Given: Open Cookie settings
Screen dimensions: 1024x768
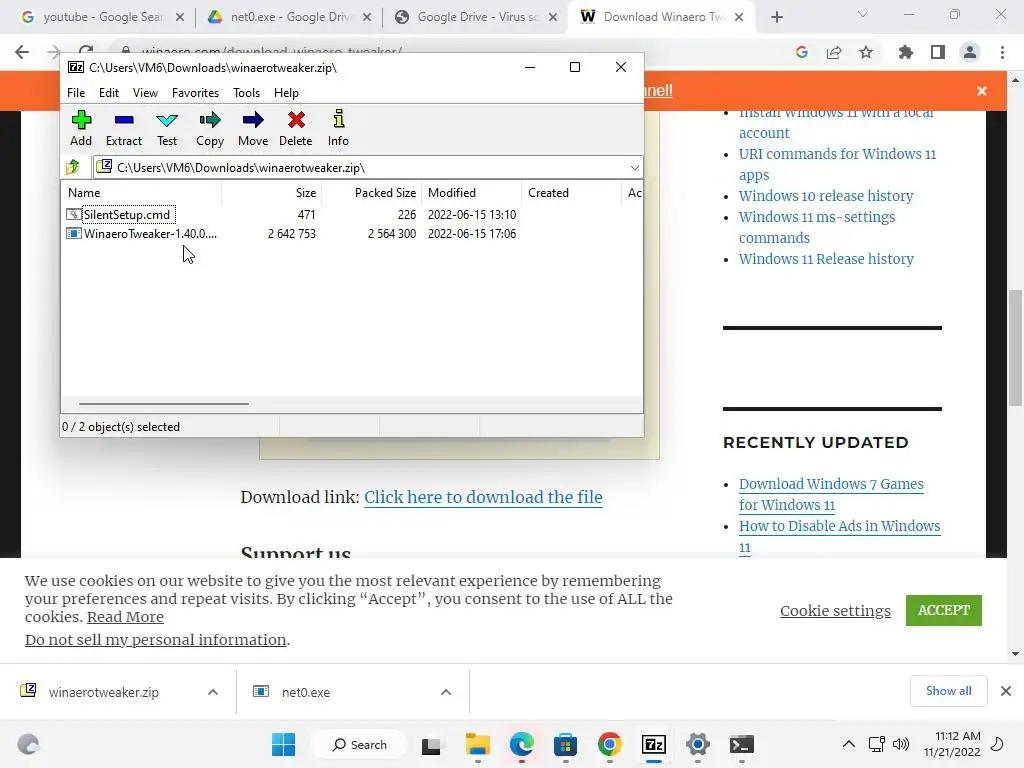Looking at the screenshot, I should 835,611.
